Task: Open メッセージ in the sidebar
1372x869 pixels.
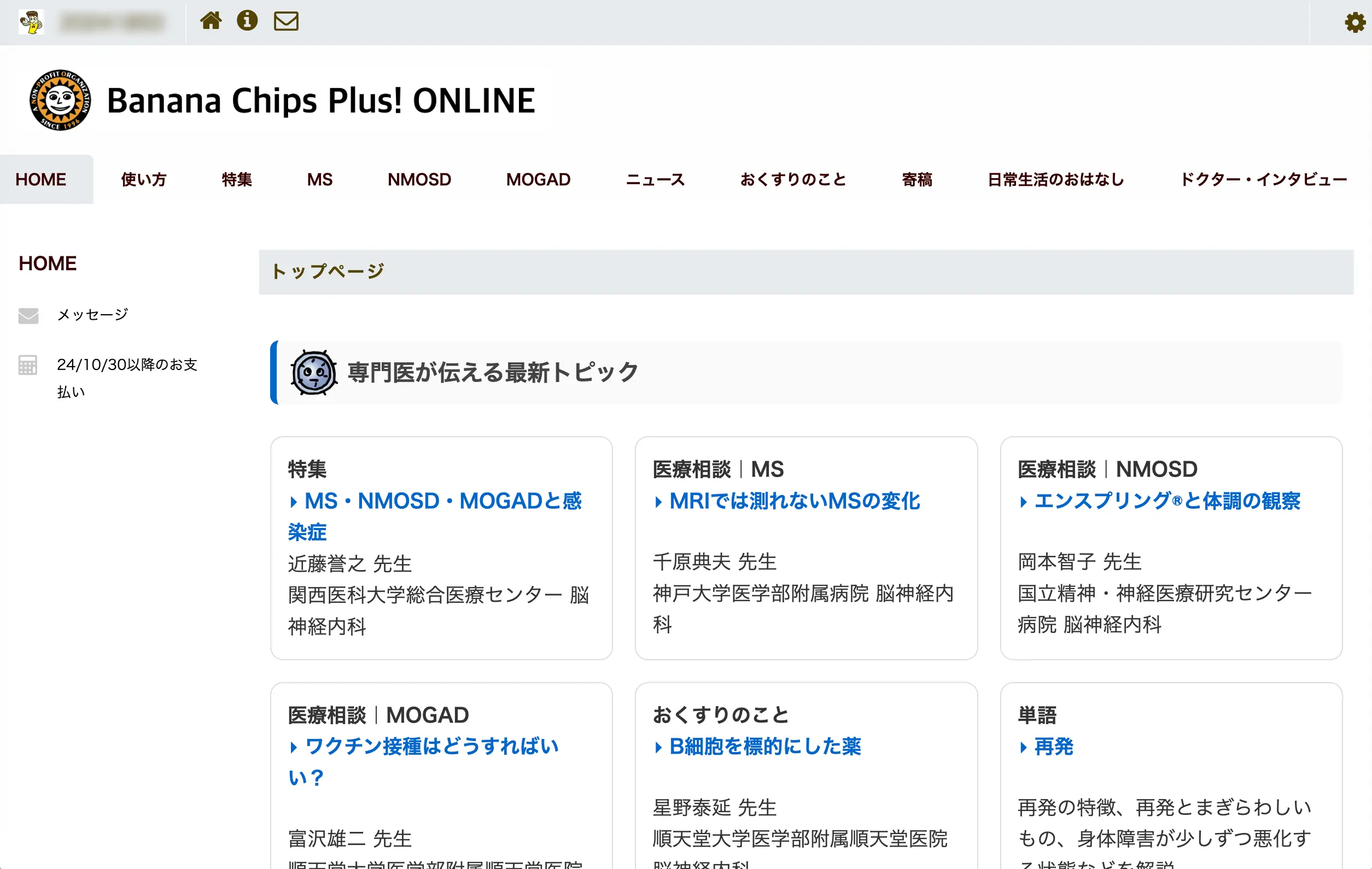Action: pos(92,315)
